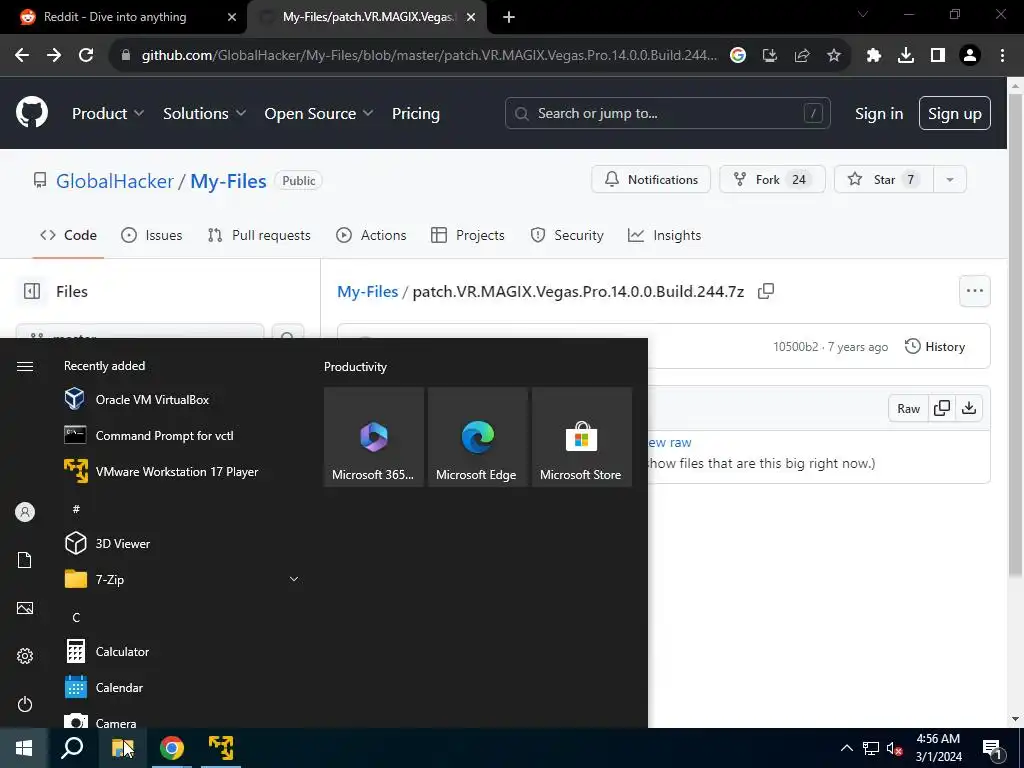1024x768 pixels.
Task: Open Documents from Start sidebar
Action: coord(25,560)
